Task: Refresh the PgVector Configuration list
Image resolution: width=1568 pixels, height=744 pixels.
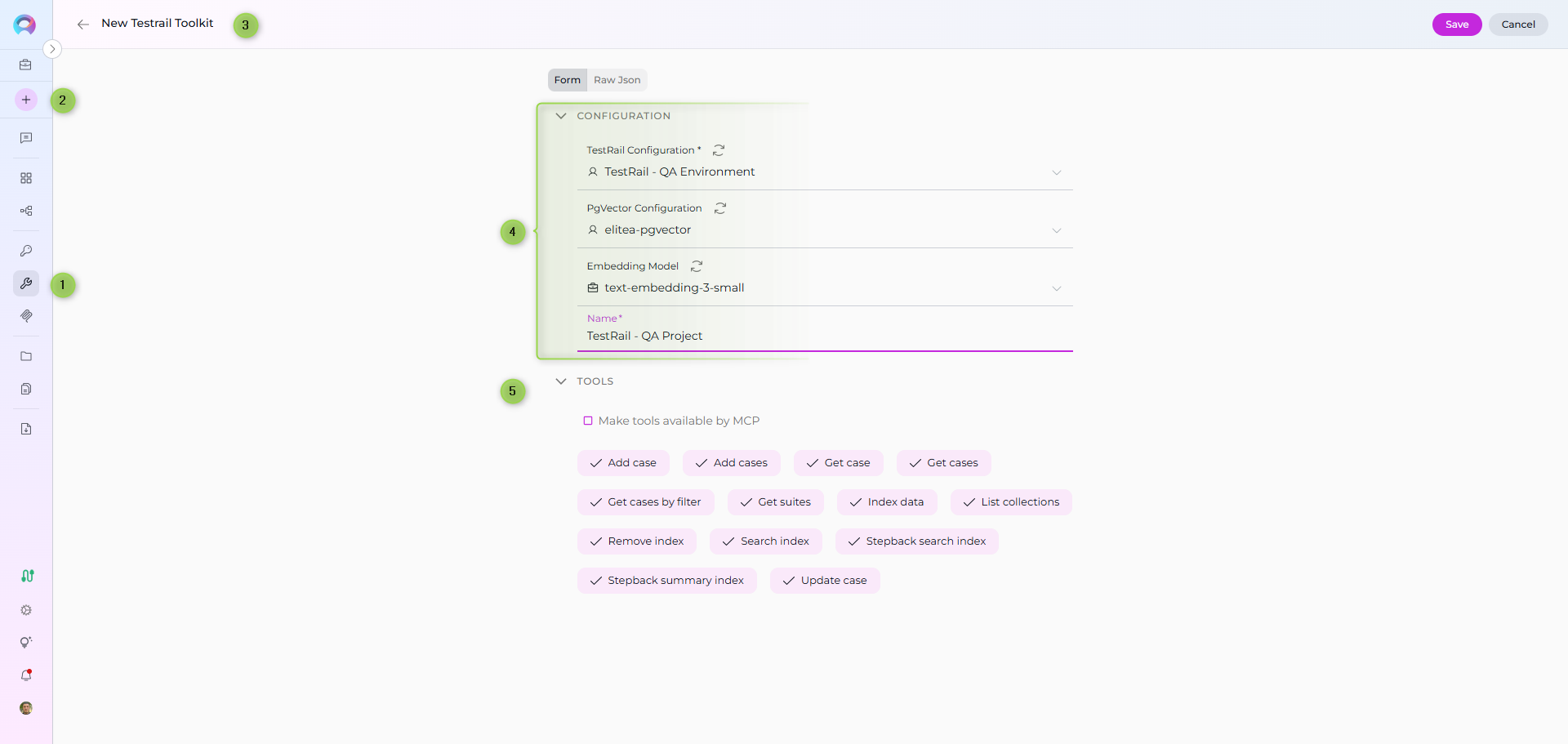Action: (x=720, y=208)
